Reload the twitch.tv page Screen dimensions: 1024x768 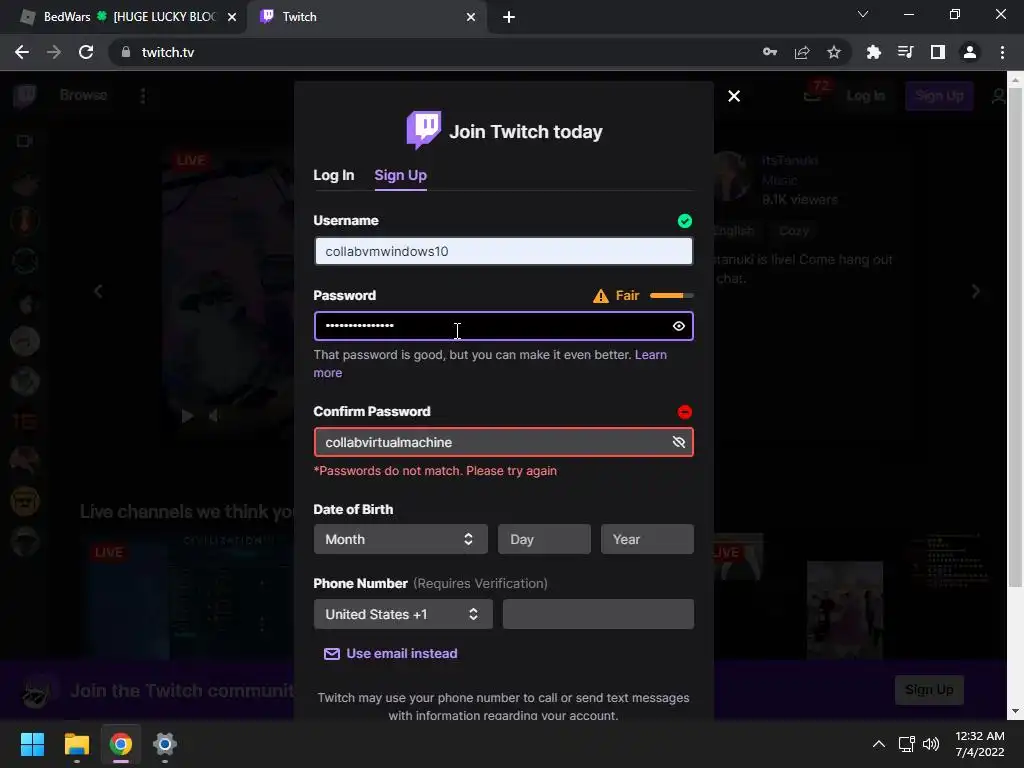[x=86, y=52]
